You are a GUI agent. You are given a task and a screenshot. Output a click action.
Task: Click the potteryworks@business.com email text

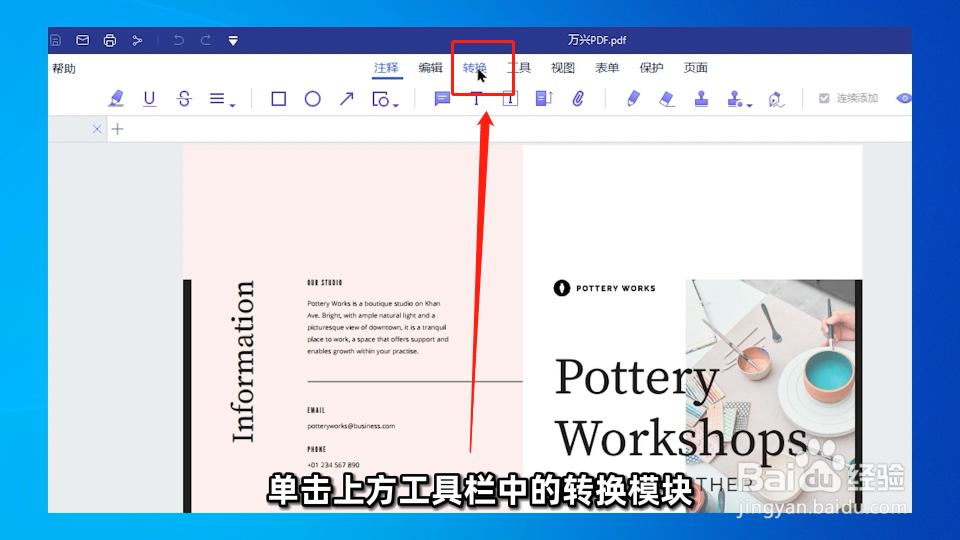pyautogui.click(x=351, y=426)
